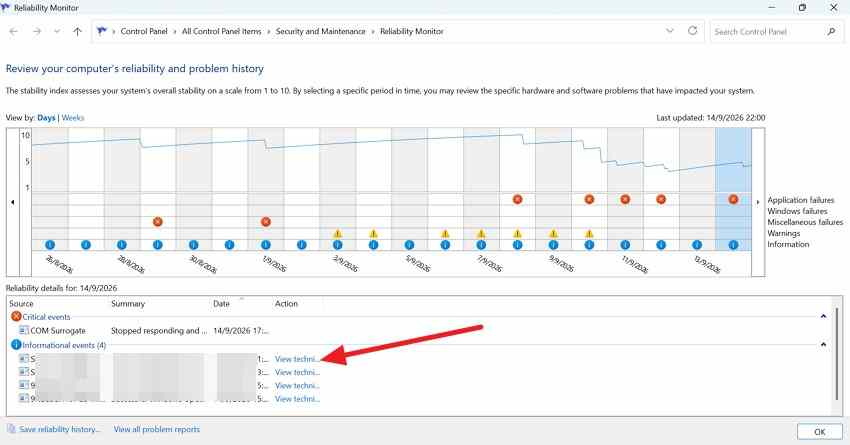The width and height of the screenshot is (850, 445).
Task: Click the Critical events heading
Action: coord(46,317)
